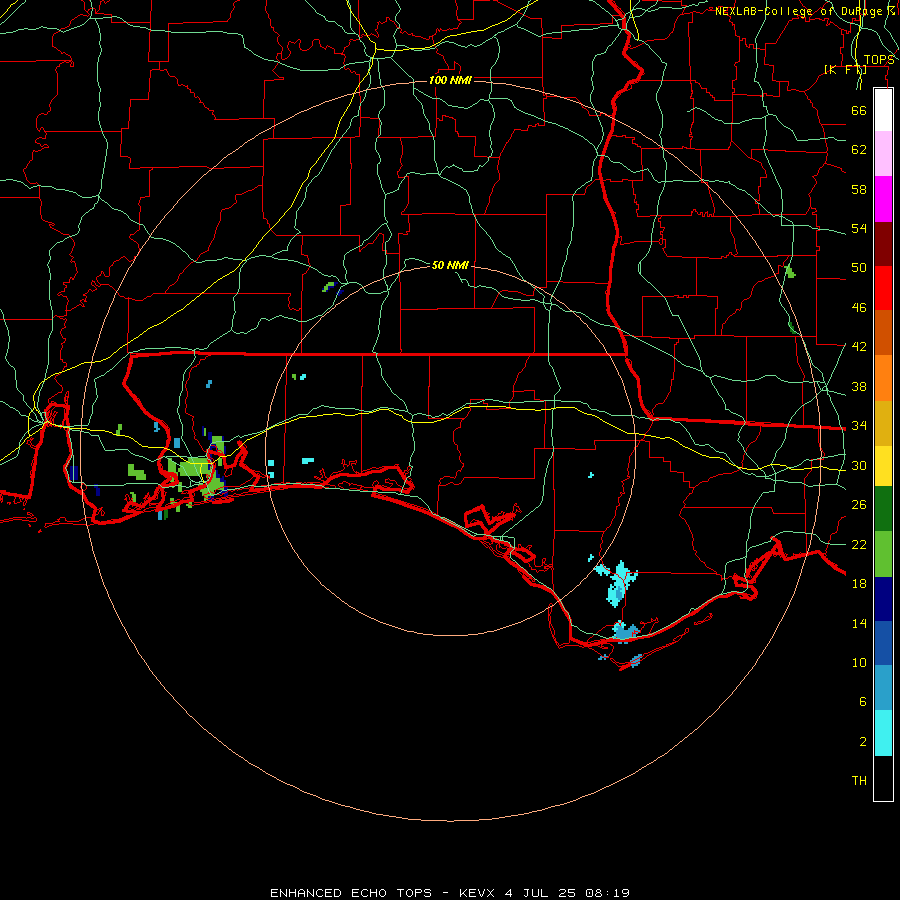The image size is (900, 900).
Task: Click legend value "50"
Action: click(859, 268)
